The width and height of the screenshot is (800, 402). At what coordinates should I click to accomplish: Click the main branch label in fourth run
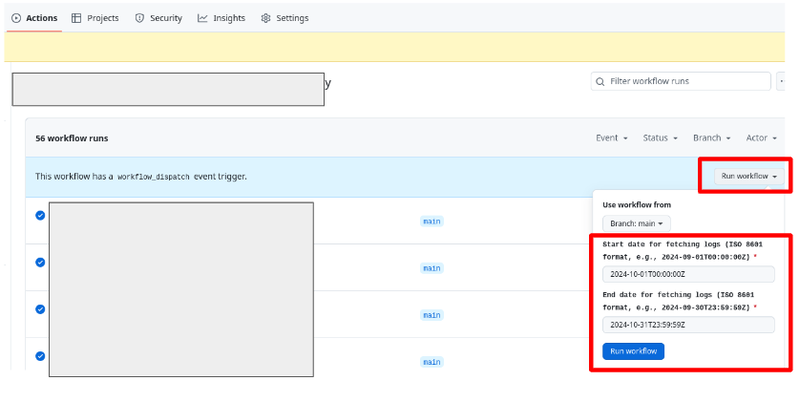(x=432, y=362)
